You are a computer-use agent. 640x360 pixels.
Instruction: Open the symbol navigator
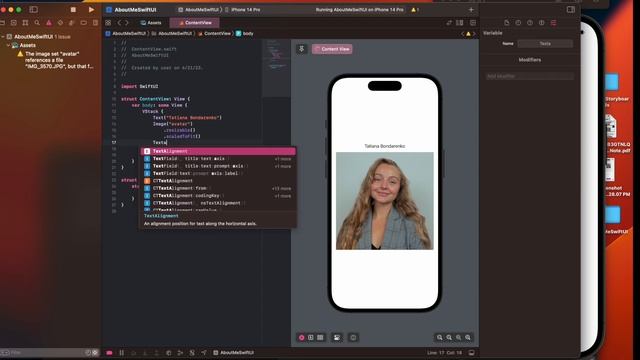pyautogui.click(x=25, y=23)
